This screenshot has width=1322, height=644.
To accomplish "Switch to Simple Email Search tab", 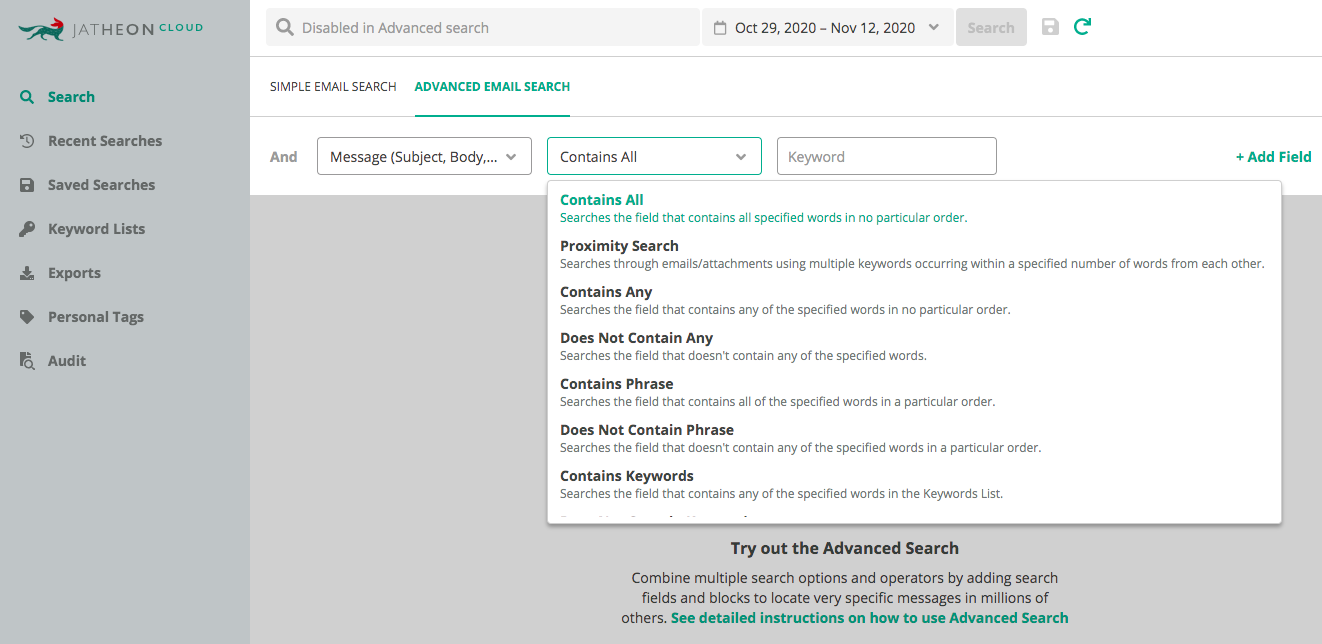I will click(x=333, y=87).
